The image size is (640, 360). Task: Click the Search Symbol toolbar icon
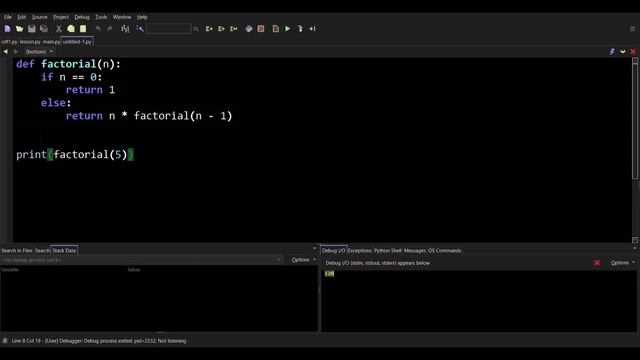[x=140, y=29]
